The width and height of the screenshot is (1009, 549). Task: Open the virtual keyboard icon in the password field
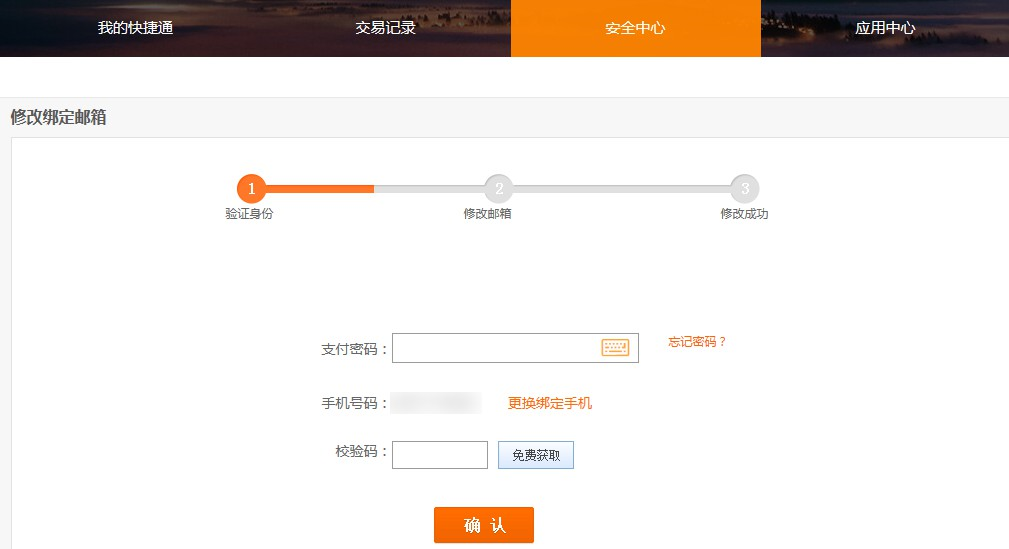(x=615, y=348)
